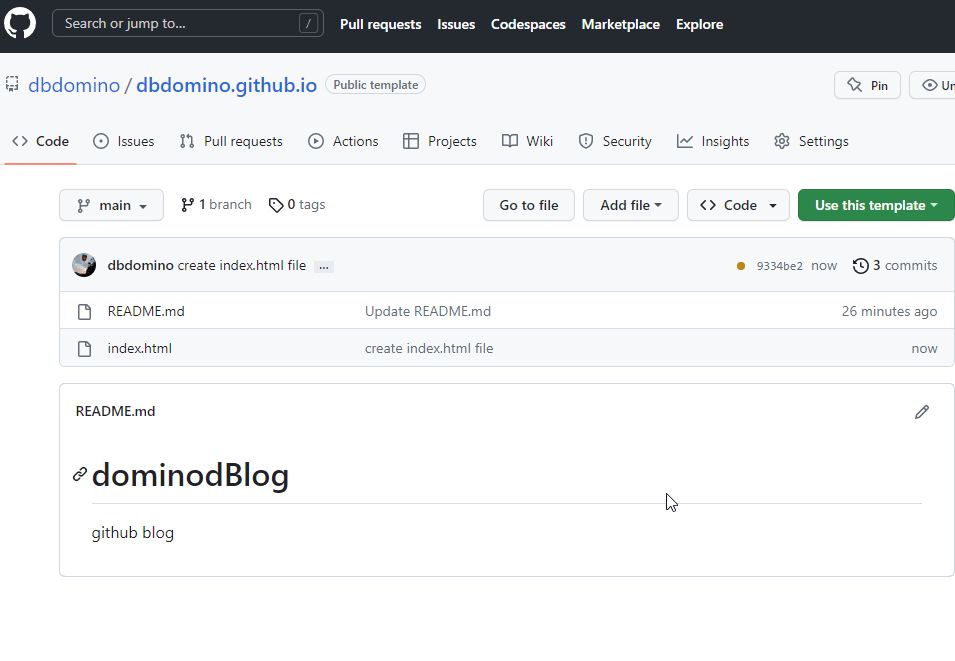Open Use this template dropdown
The height and width of the screenshot is (661, 955).
click(x=876, y=205)
